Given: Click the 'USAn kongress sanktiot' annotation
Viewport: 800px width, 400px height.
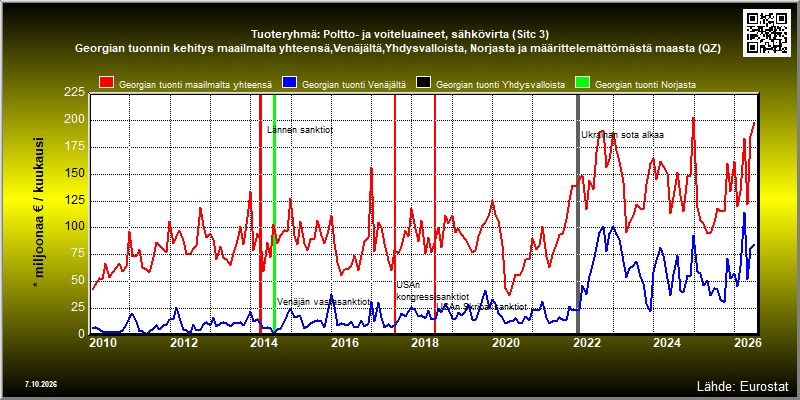Looking at the screenshot, I should tap(433, 291).
